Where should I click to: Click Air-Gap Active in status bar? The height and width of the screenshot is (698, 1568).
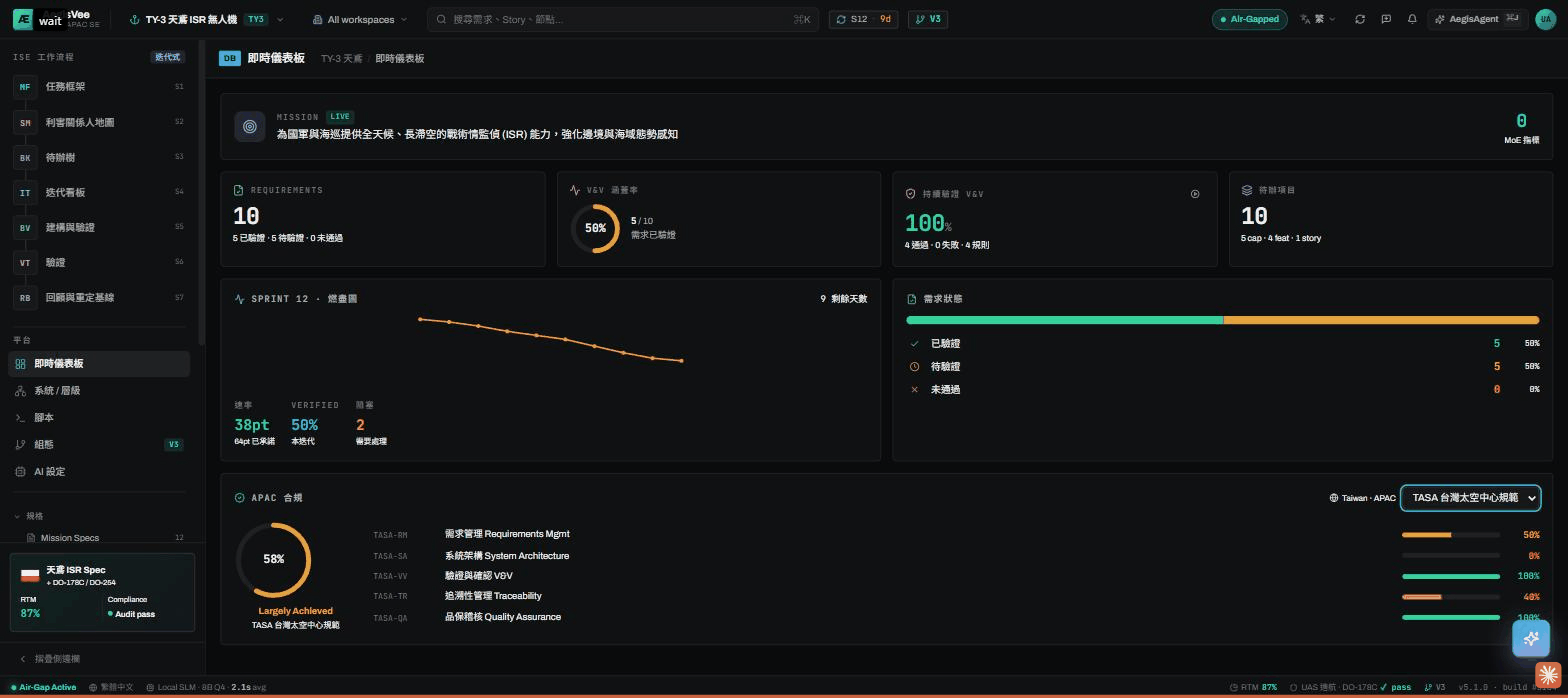44,688
